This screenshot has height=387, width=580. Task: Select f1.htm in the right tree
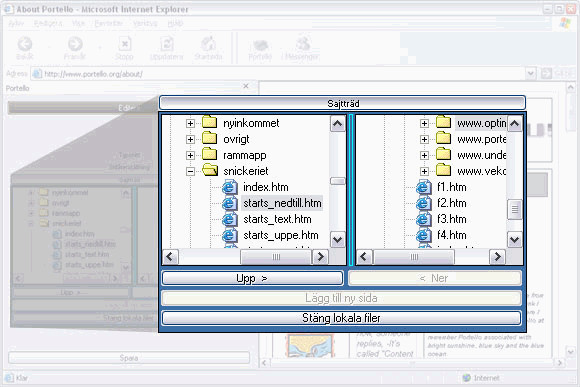click(452, 187)
